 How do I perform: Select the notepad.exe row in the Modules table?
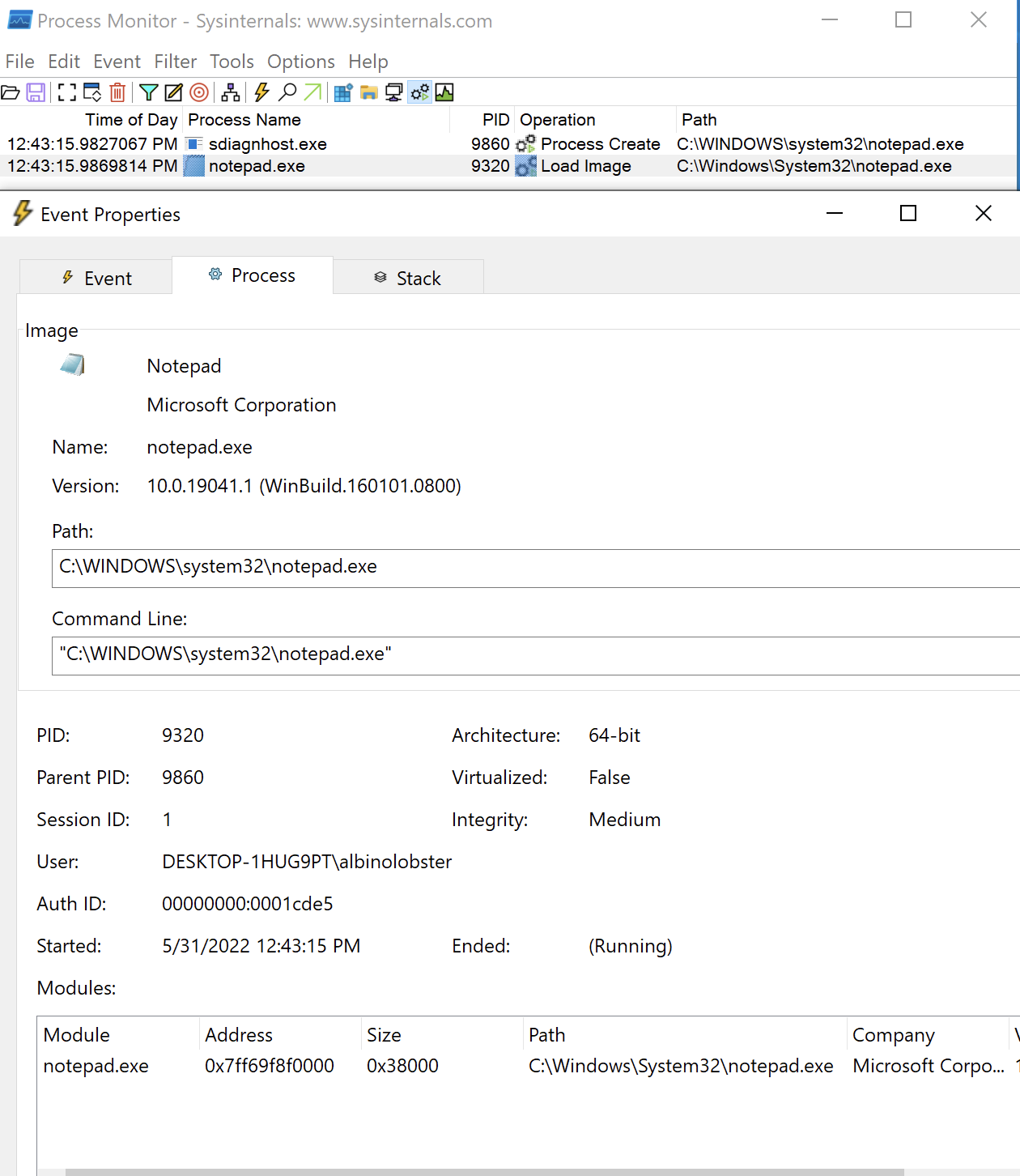pyautogui.click(x=527, y=1066)
